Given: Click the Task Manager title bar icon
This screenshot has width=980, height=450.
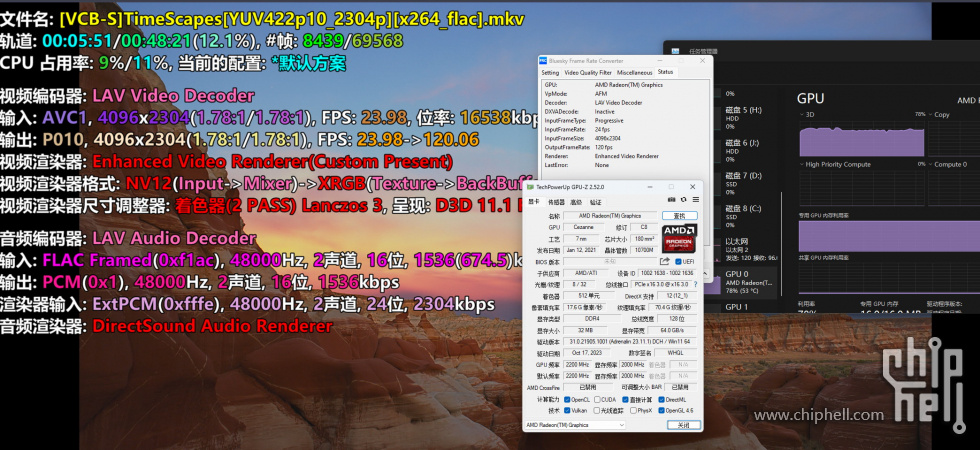Looking at the screenshot, I should coord(676,51).
